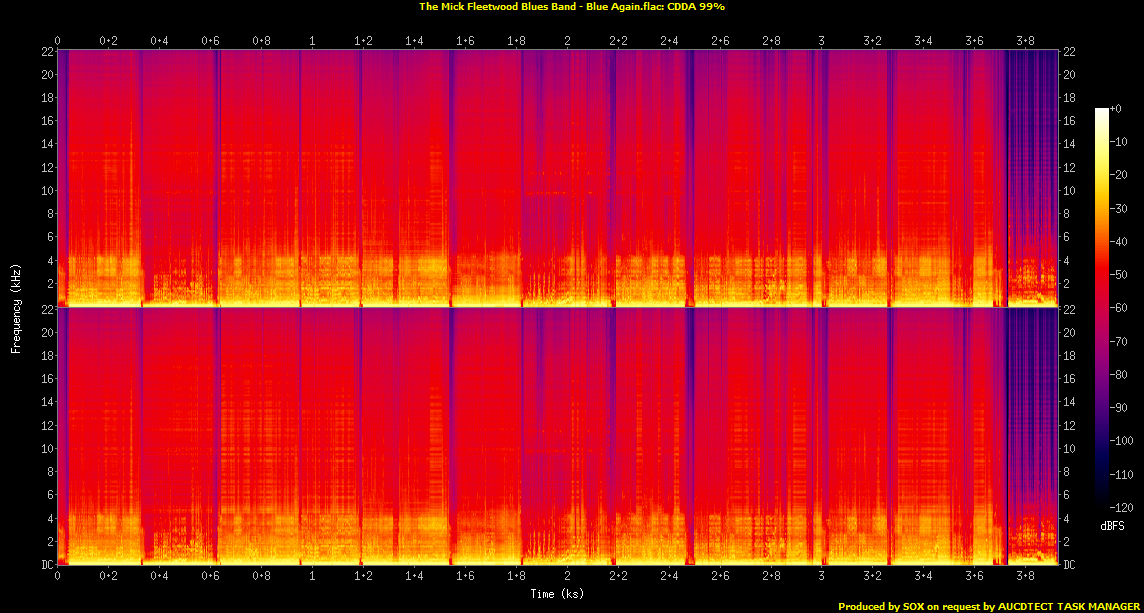
Task: Click the -120 value on dBFS scale
Action: pyautogui.click(x=1121, y=508)
